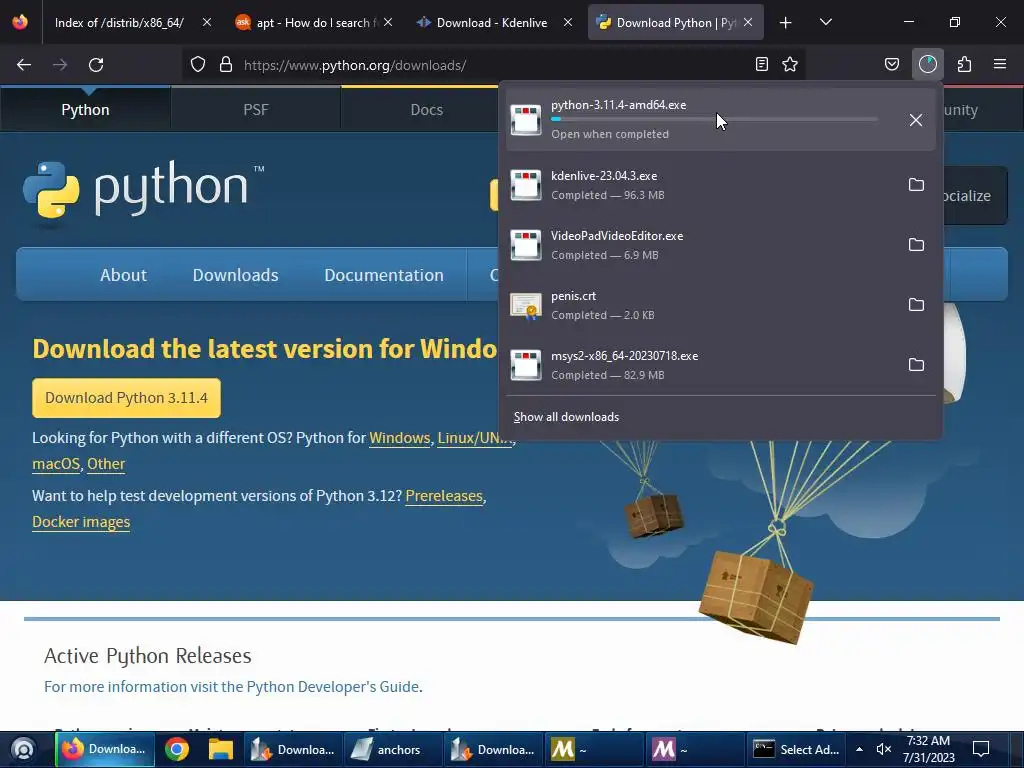1024x768 pixels.
Task: Expand the list all tabs chevron
Action: tap(825, 23)
